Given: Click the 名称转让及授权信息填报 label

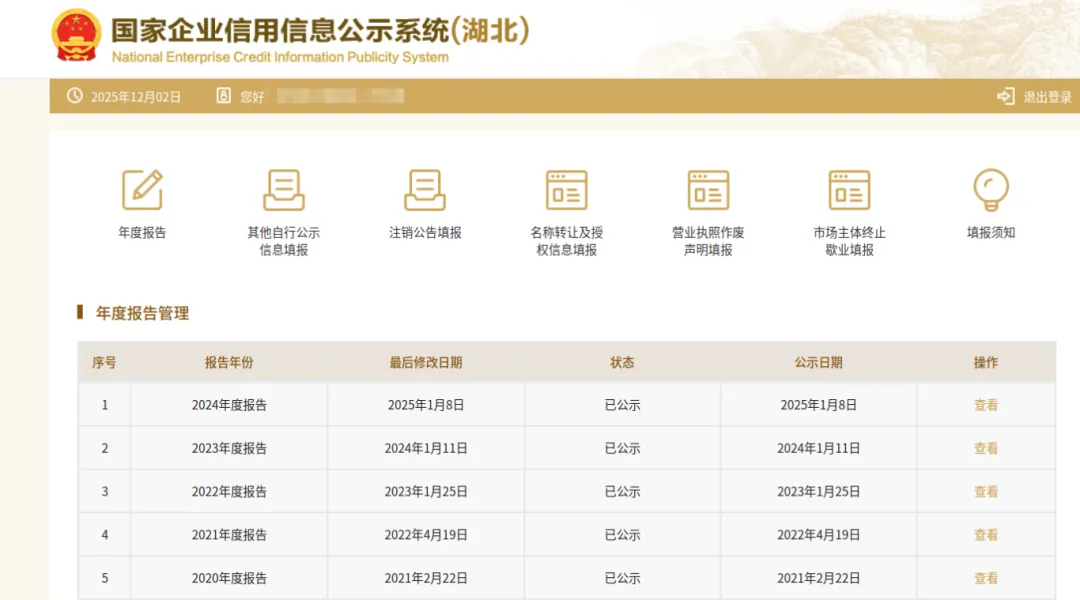Looking at the screenshot, I should pyautogui.click(x=567, y=241).
